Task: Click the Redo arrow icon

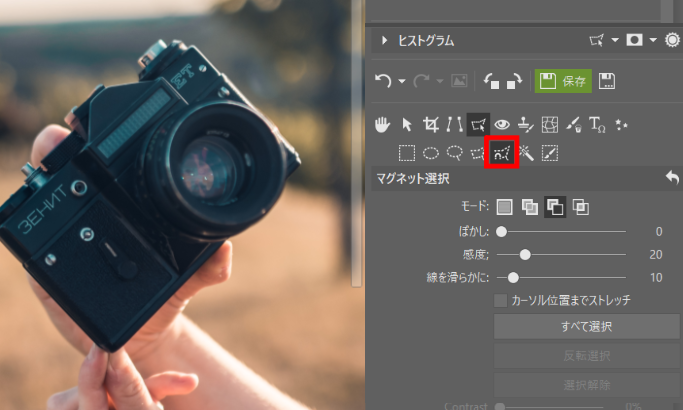Action: (421, 81)
